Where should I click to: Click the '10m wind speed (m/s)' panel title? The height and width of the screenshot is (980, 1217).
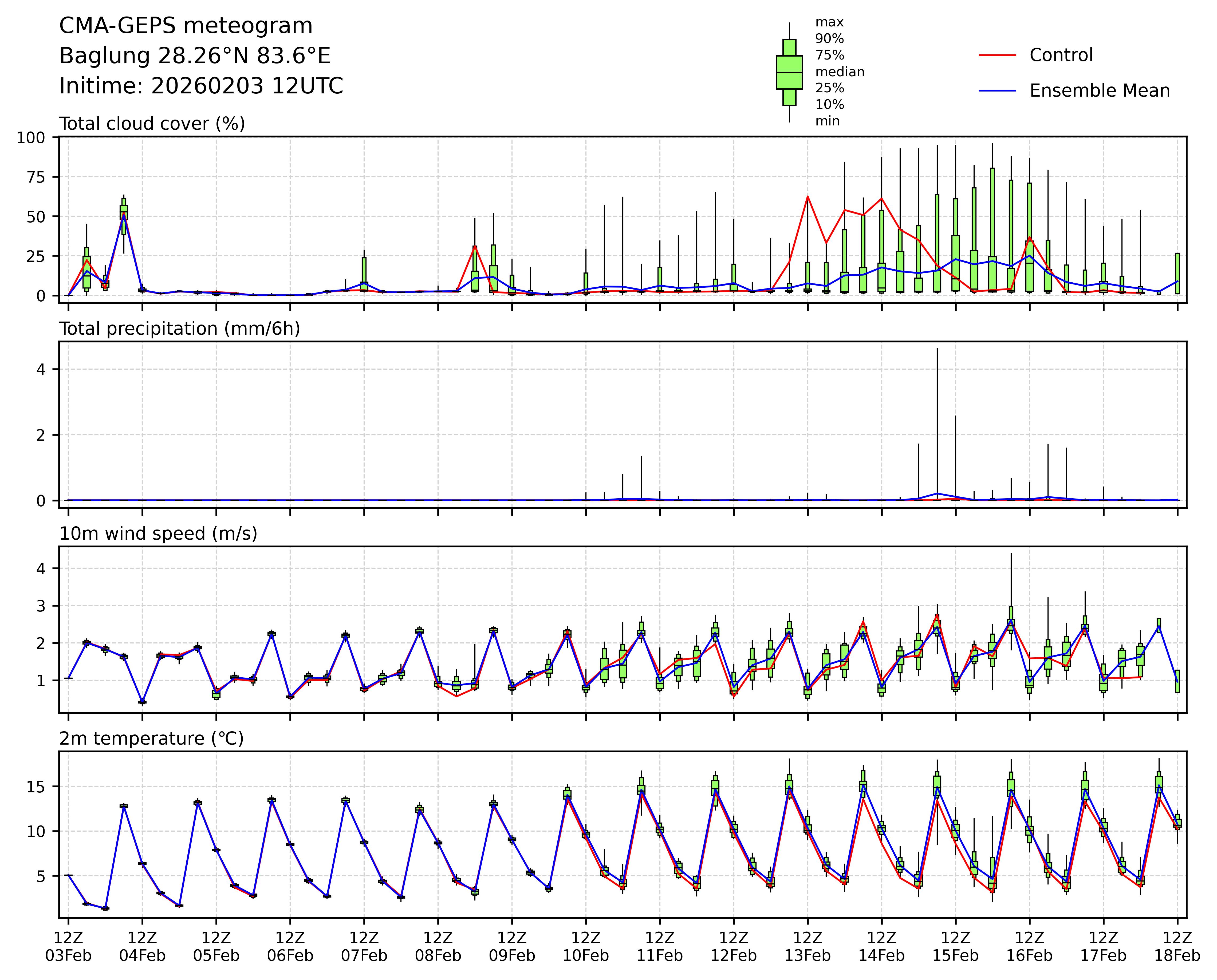point(158,534)
